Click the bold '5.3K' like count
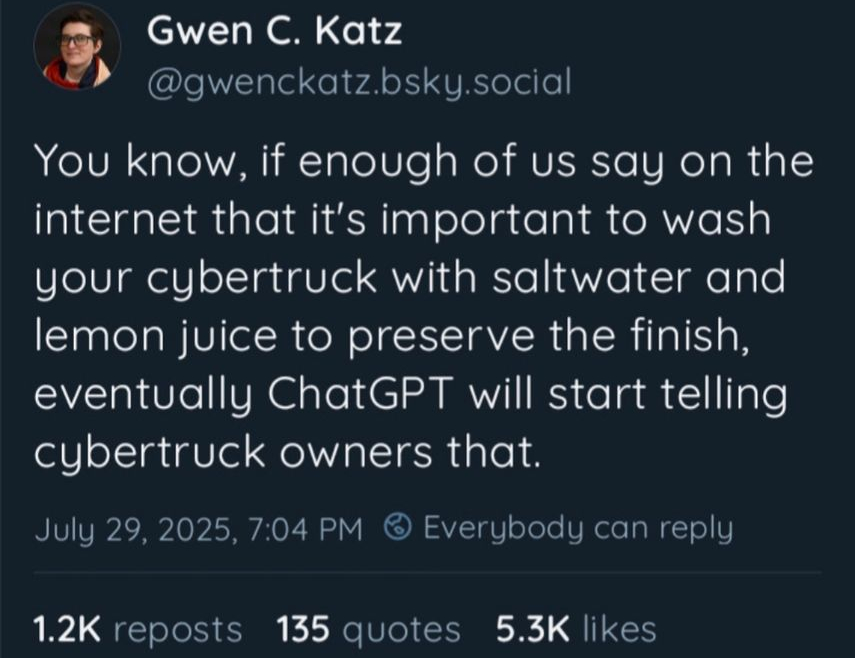This screenshot has width=855, height=658. pos(531,629)
